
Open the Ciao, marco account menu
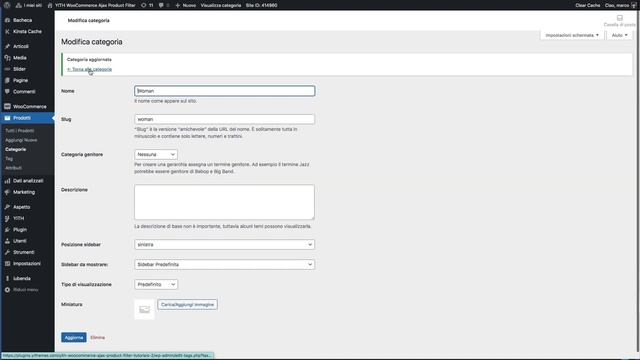[620, 5]
